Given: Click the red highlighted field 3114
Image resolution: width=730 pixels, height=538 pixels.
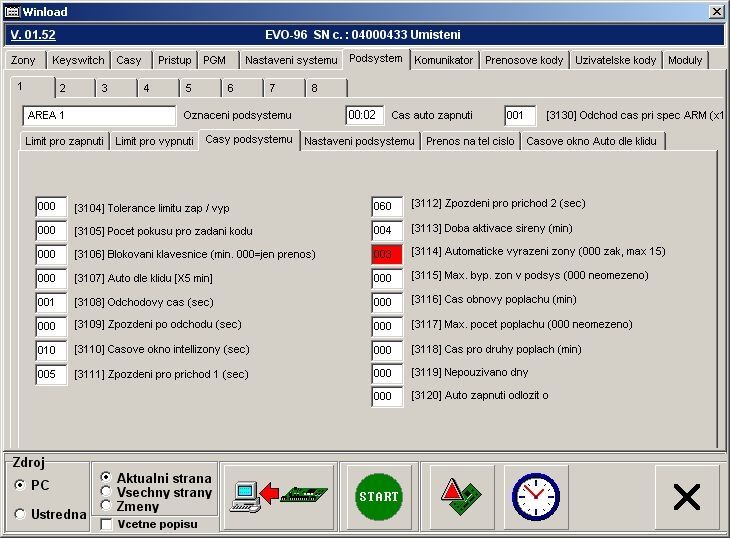Looking at the screenshot, I should [386, 255].
